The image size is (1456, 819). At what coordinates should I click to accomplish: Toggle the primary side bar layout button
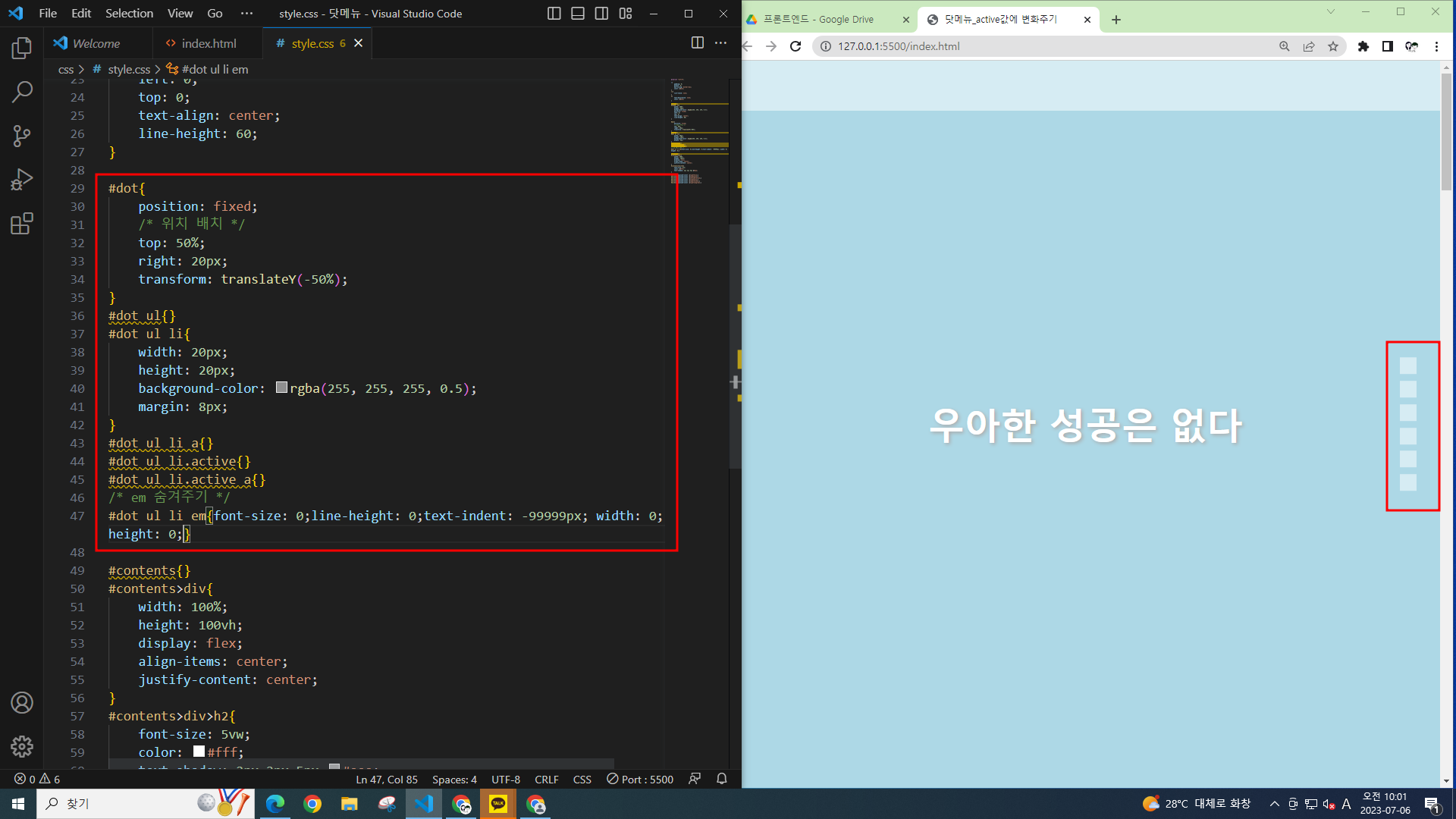tap(554, 14)
